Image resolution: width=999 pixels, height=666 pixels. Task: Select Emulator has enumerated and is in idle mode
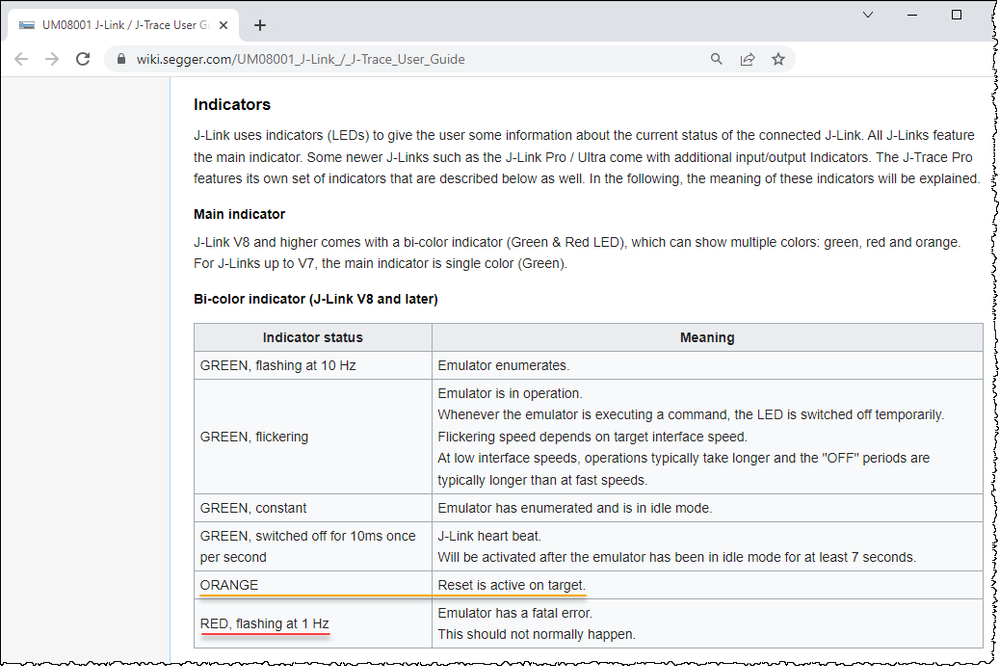pyautogui.click(x=575, y=508)
